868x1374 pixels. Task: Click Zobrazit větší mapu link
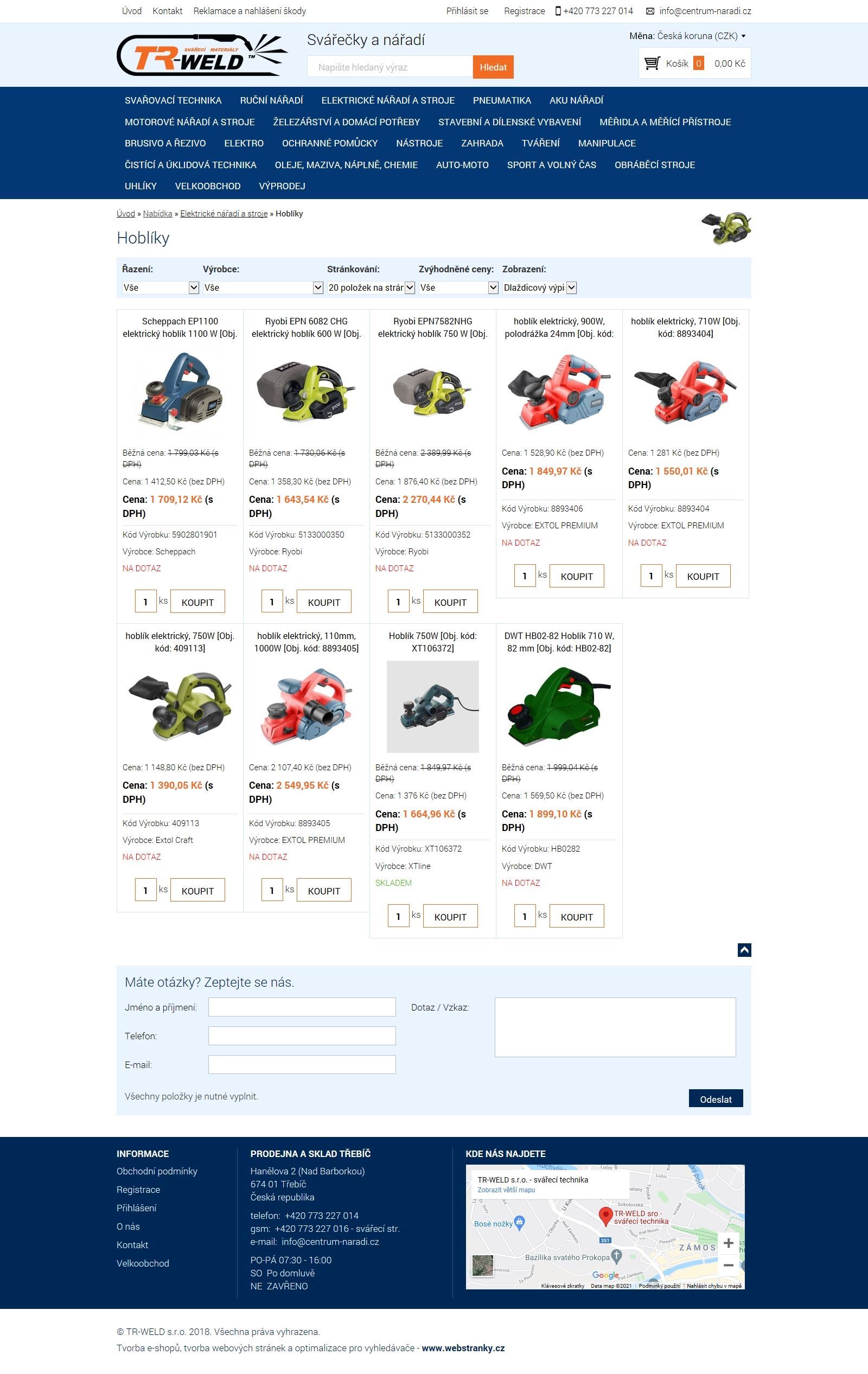click(x=506, y=1190)
